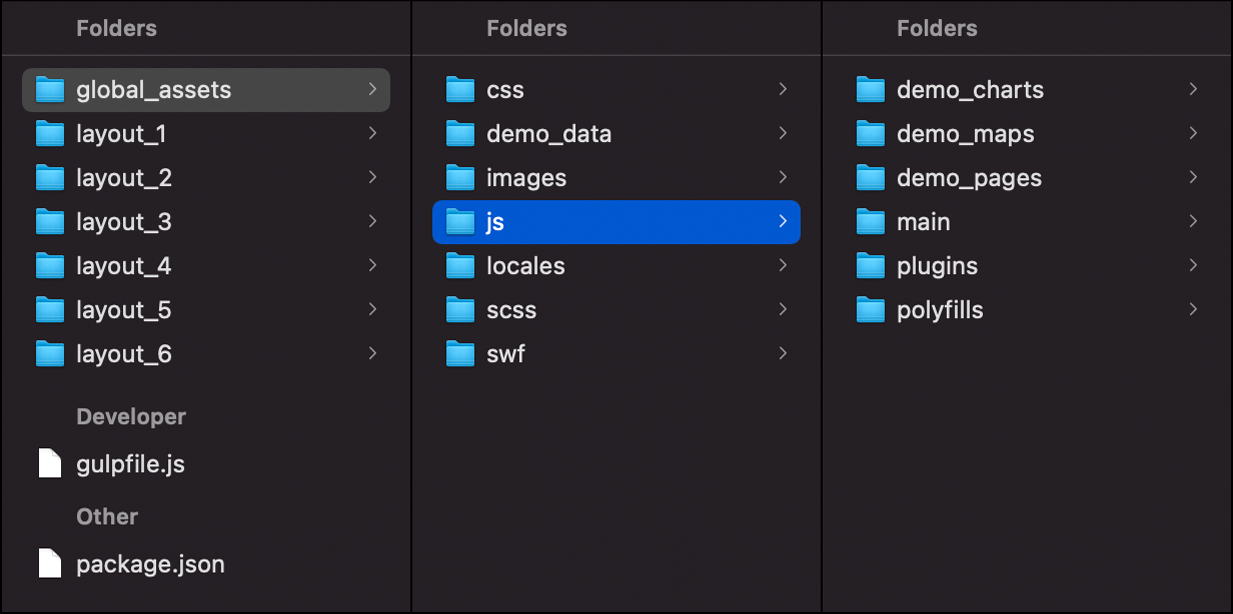The height and width of the screenshot is (614, 1233).
Task: Select the plugins folder icon
Action: (x=871, y=266)
